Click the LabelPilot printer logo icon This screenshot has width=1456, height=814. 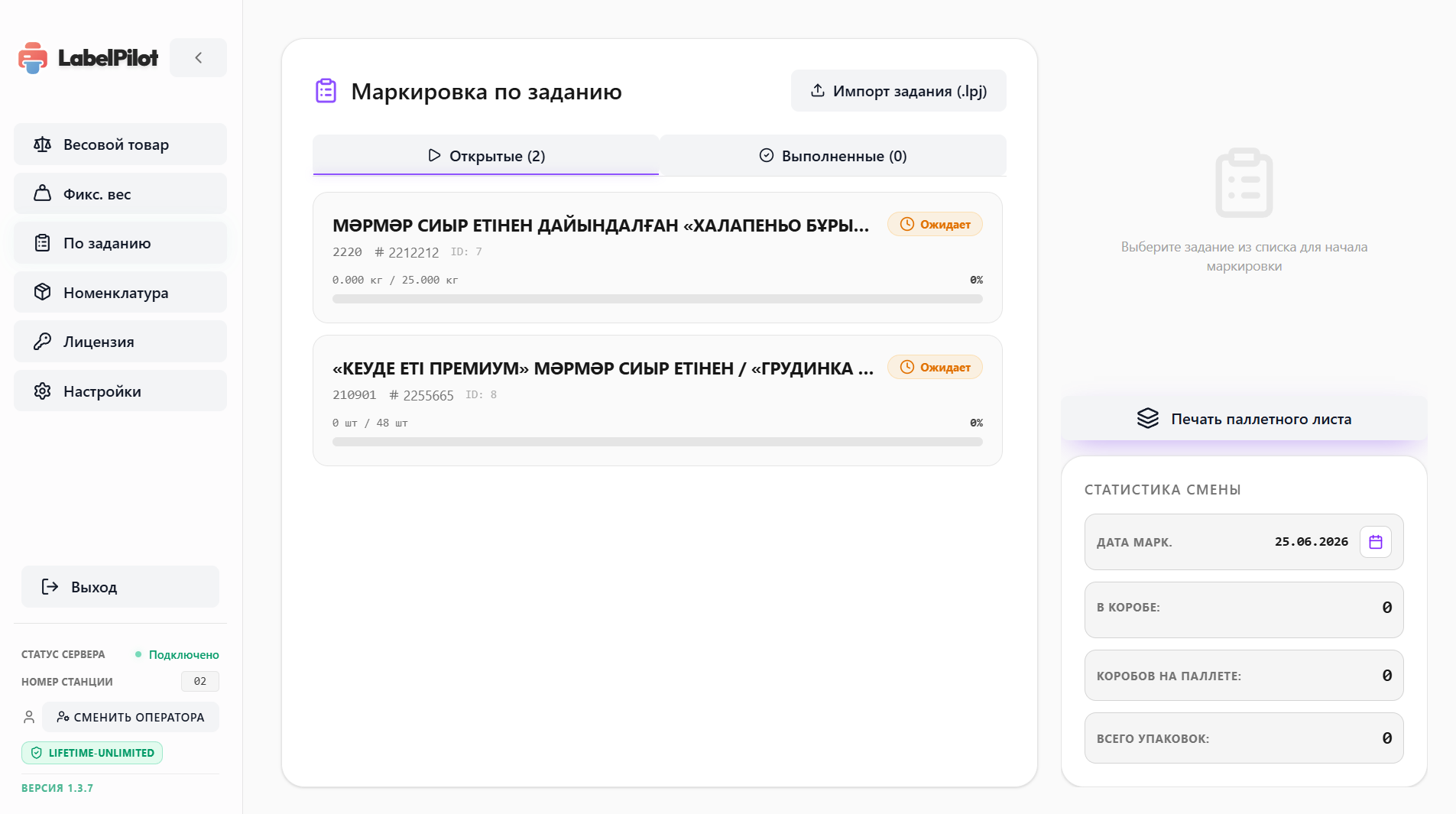coord(33,58)
